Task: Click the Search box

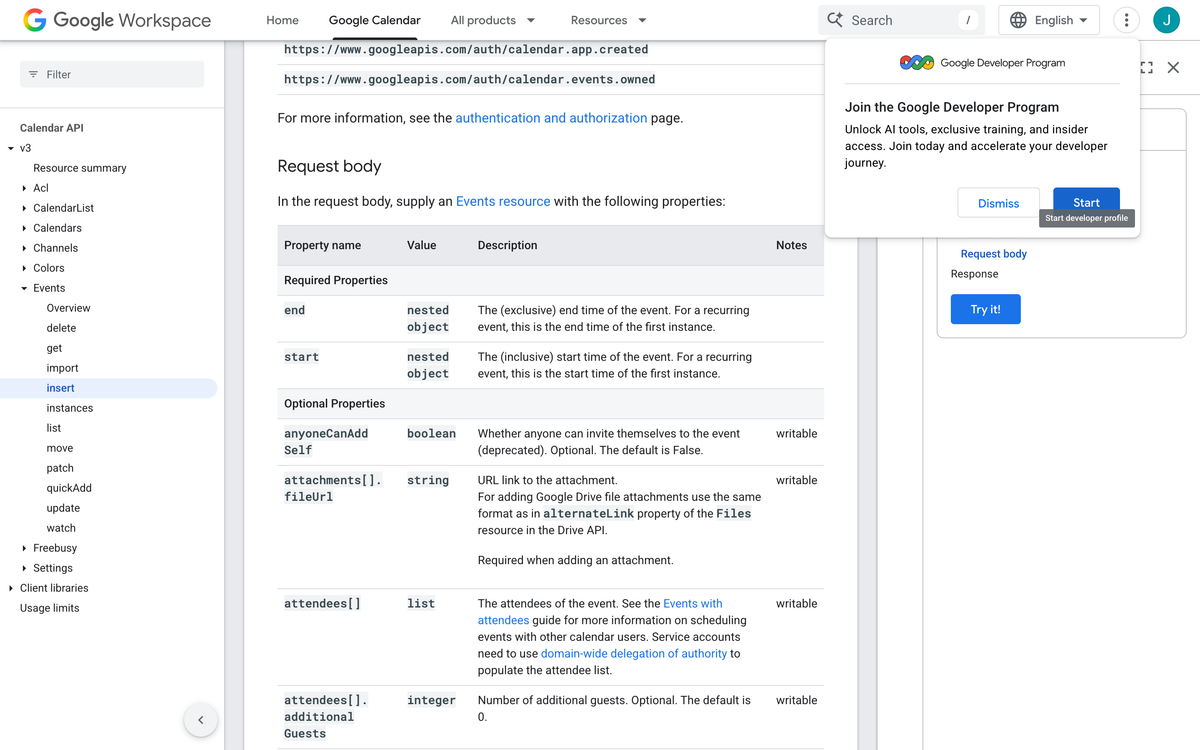Action: [x=901, y=20]
